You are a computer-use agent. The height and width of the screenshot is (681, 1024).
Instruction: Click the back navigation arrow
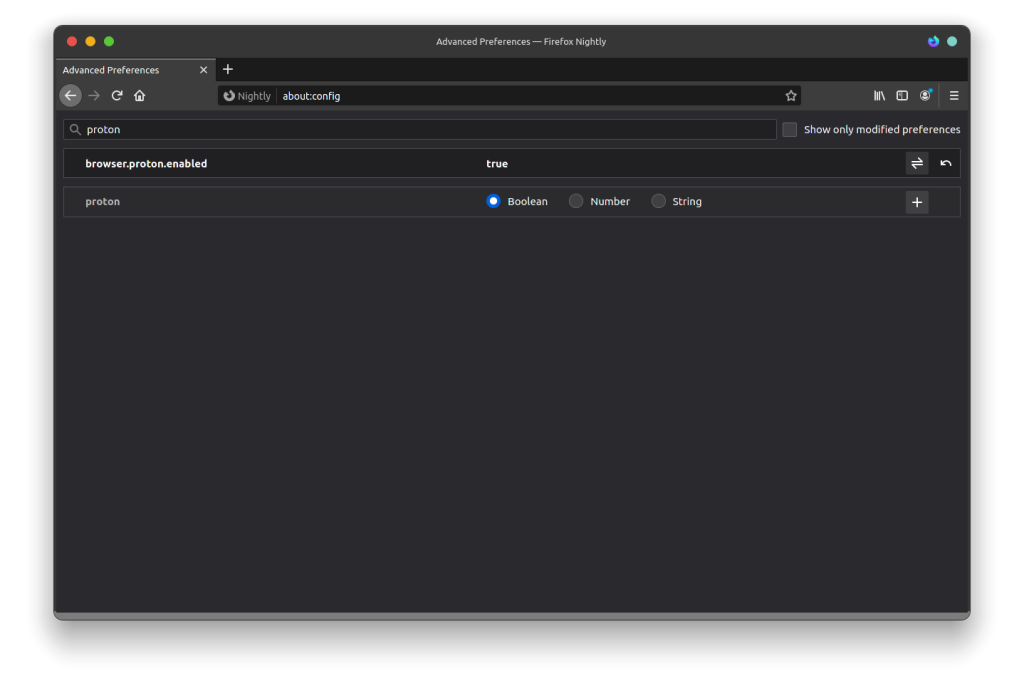click(x=69, y=95)
